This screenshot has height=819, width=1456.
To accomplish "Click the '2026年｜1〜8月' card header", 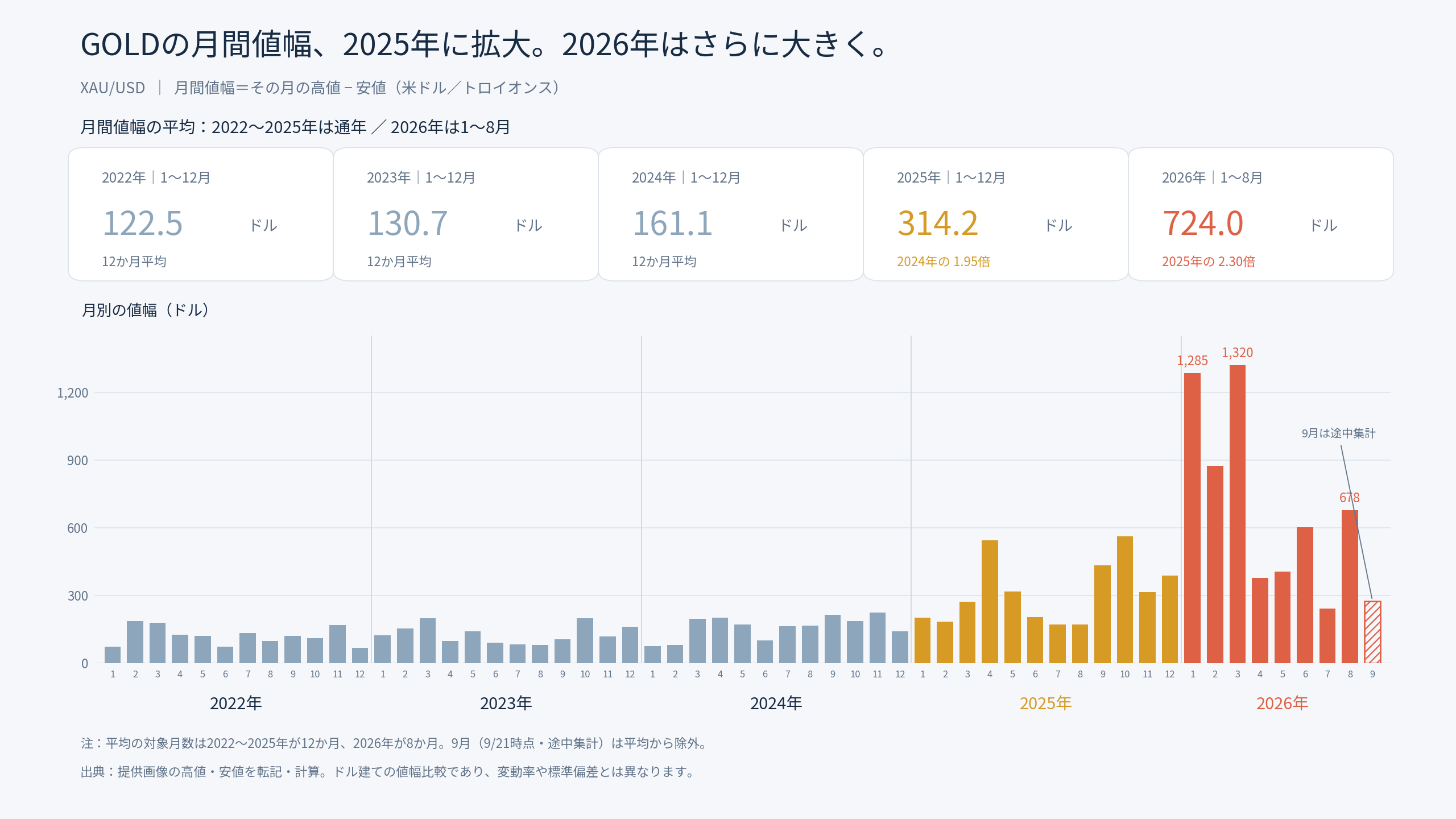I will 1212,177.
